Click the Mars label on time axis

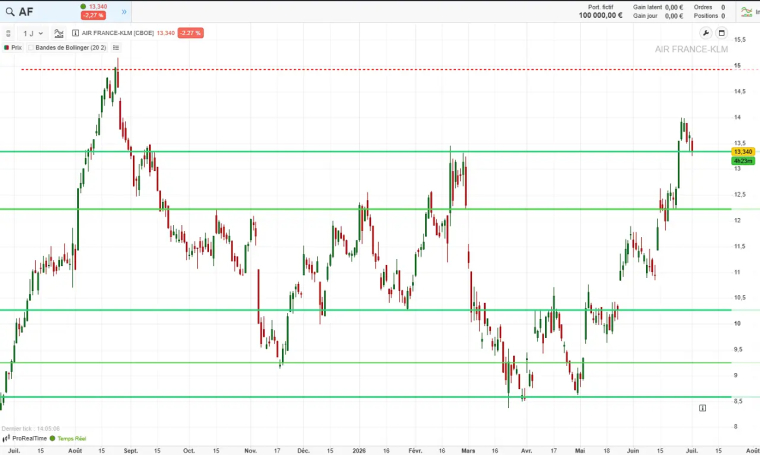[x=468, y=451]
